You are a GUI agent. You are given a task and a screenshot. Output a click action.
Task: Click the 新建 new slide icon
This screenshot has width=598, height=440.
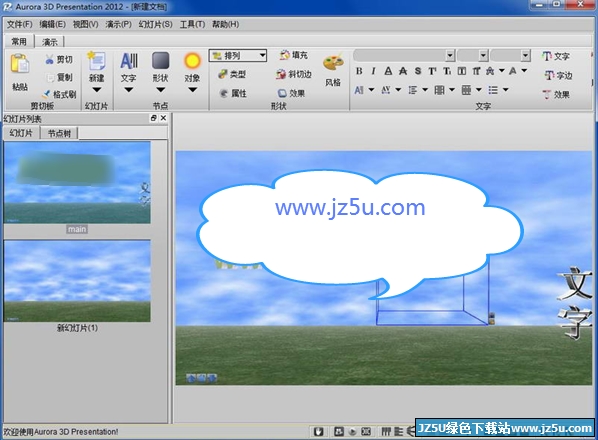coord(96,61)
